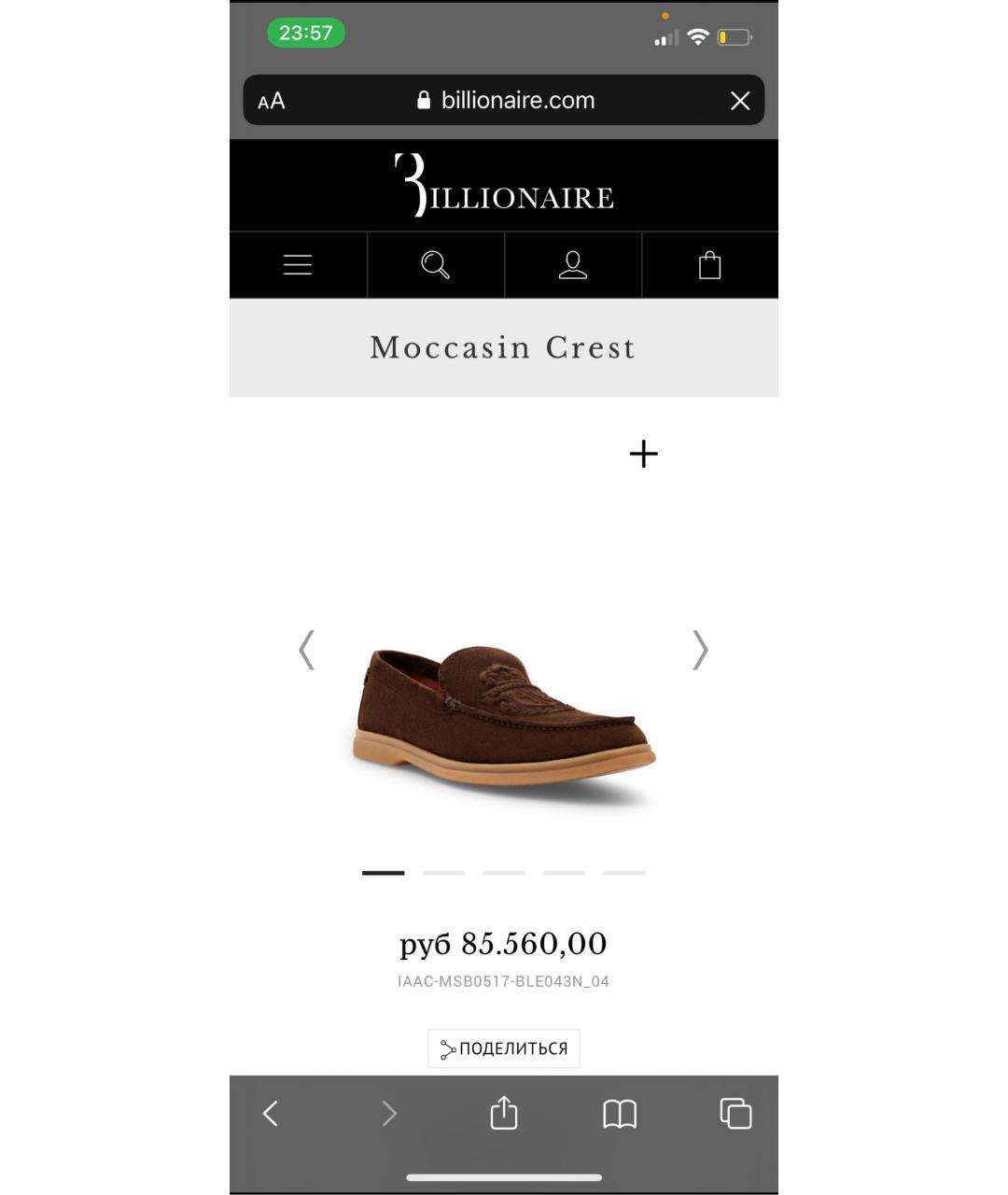
Task: Click the Billionaire logo link
Action: (x=504, y=185)
